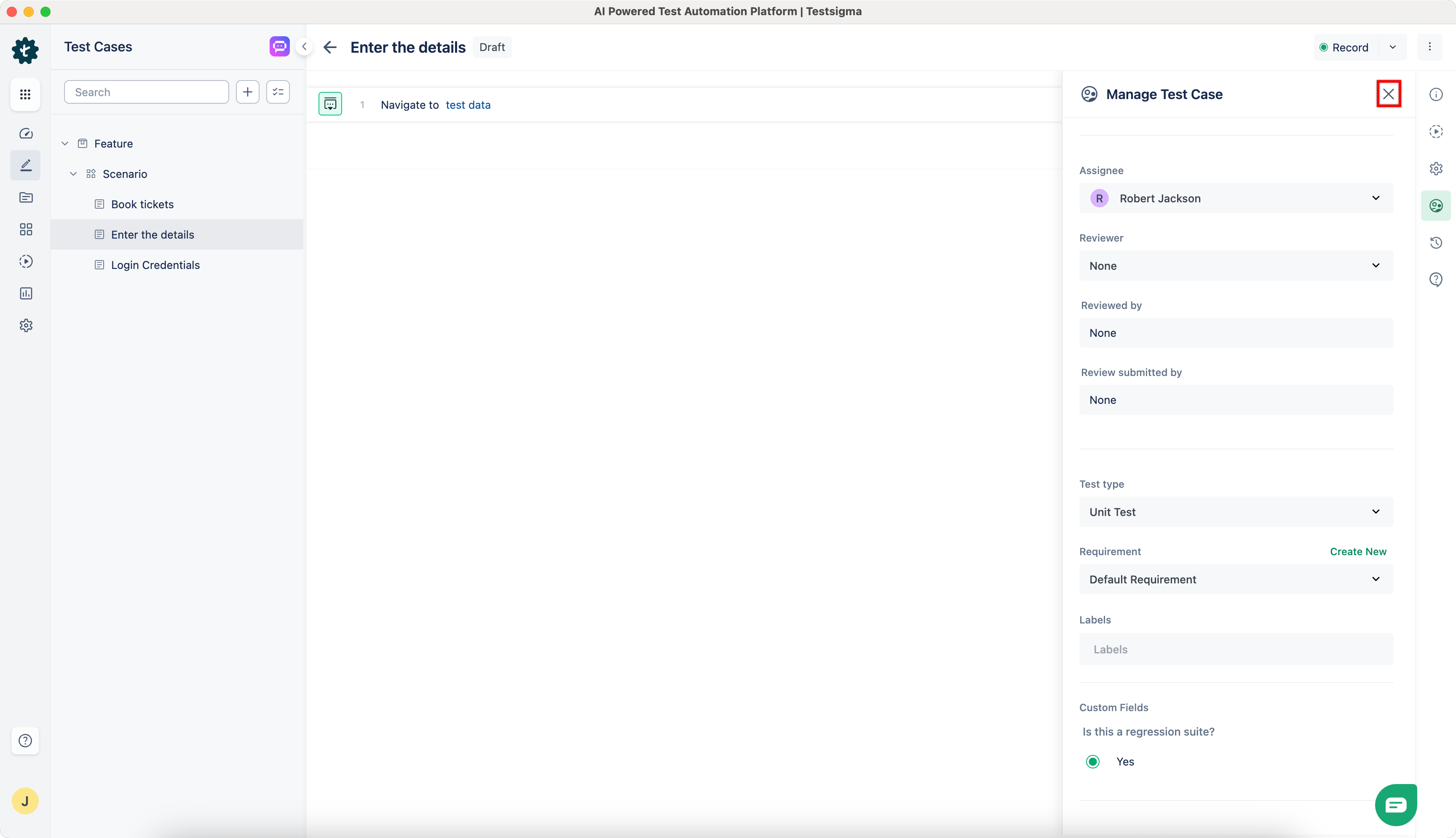Open the Intercom chat bubble
This screenshot has height=838, width=1456.
click(x=1396, y=805)
